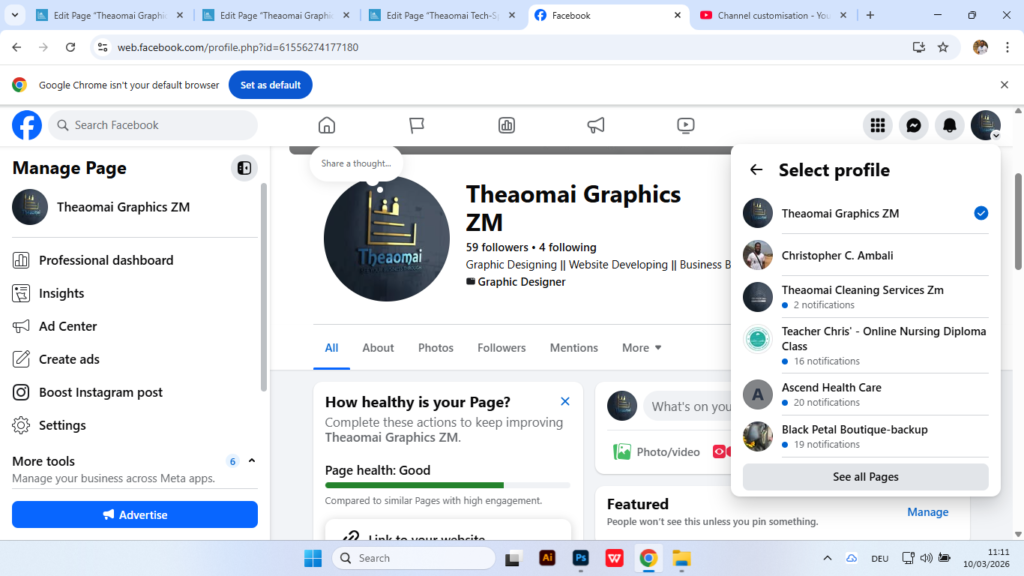
Task: Click back arrow in Select profile
Action: [x=756, y=170]
